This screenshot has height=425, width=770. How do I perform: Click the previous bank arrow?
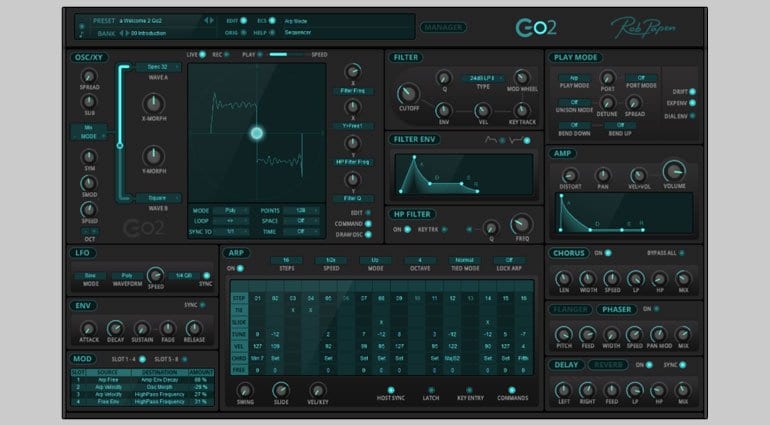(121, 33)
